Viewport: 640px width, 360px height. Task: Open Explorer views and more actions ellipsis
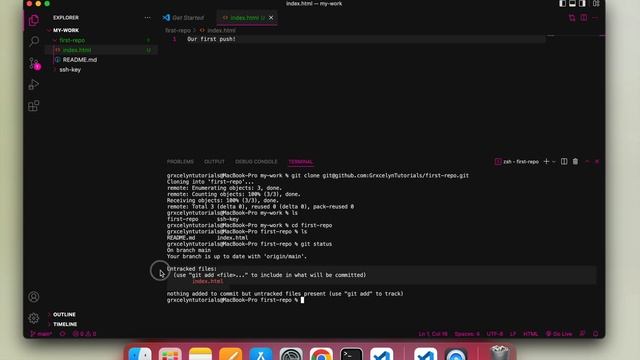(x=147, y=18)
